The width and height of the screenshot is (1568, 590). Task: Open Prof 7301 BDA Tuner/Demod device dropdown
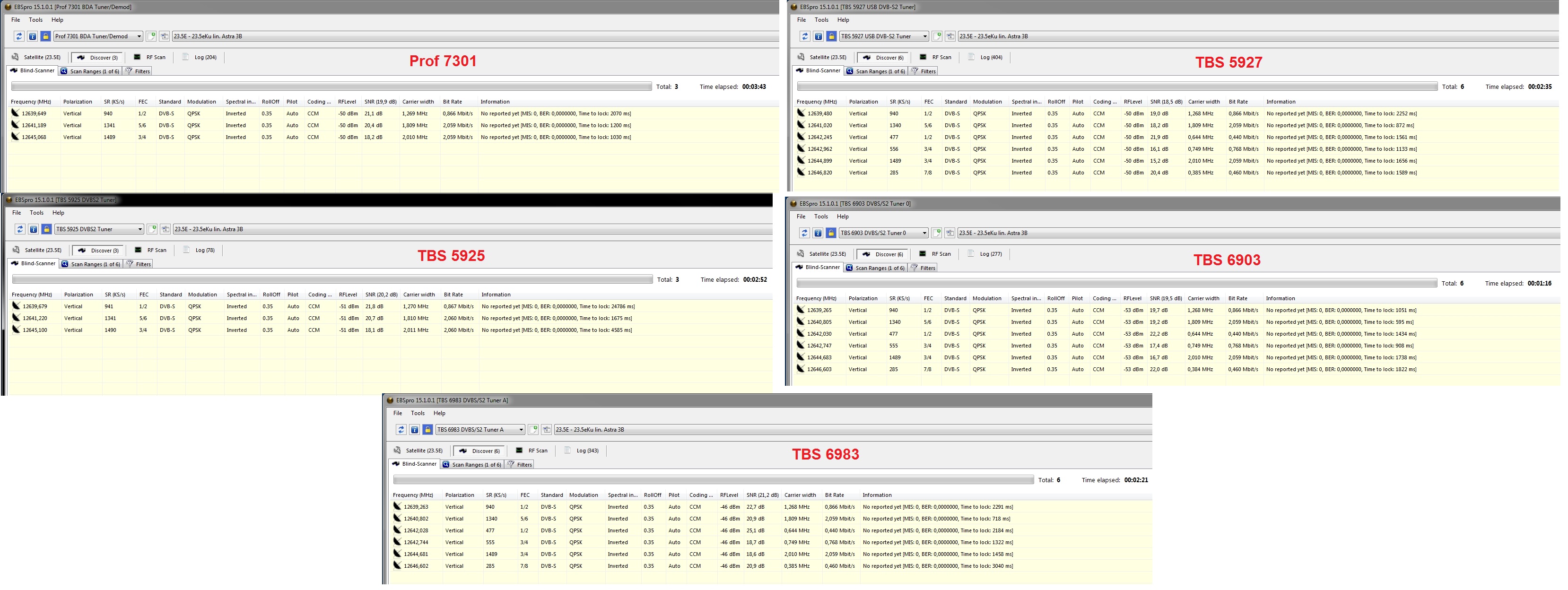(x=98, y=36)
